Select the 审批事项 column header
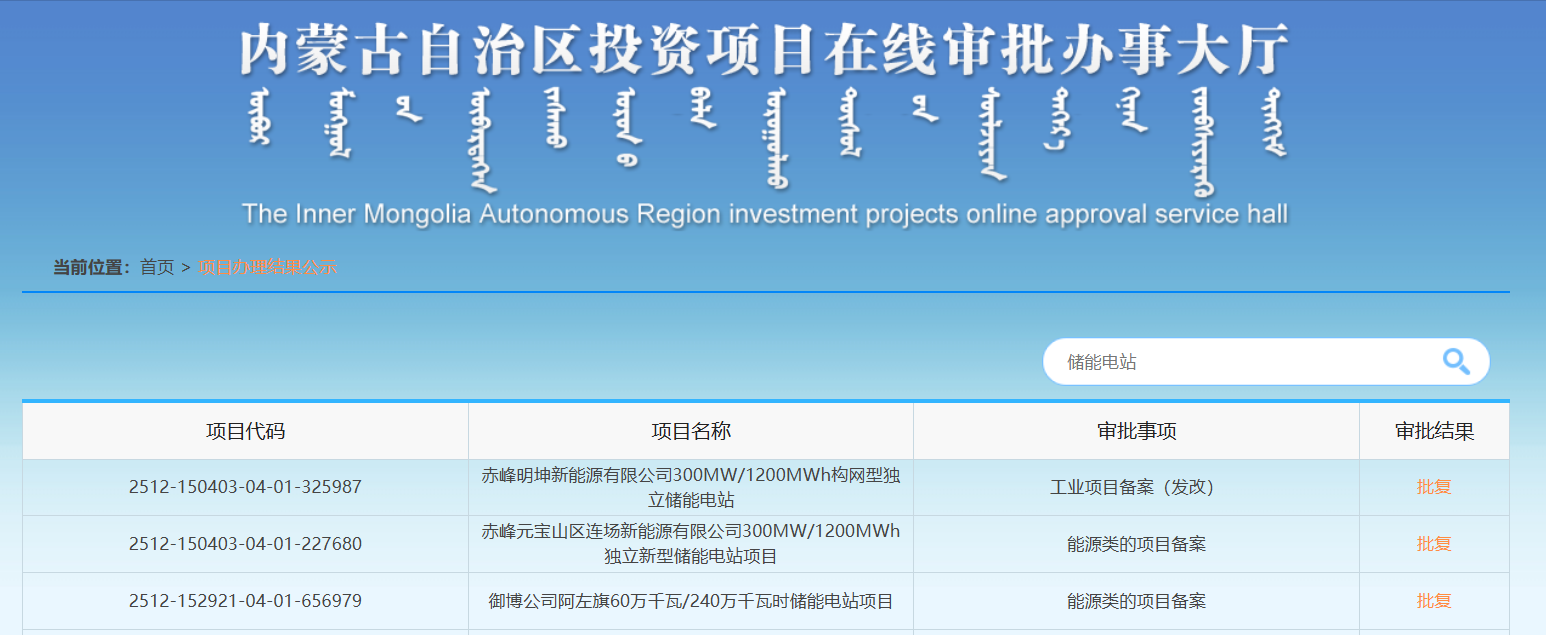1546x635 pixels. click(x=1136, y=432)
